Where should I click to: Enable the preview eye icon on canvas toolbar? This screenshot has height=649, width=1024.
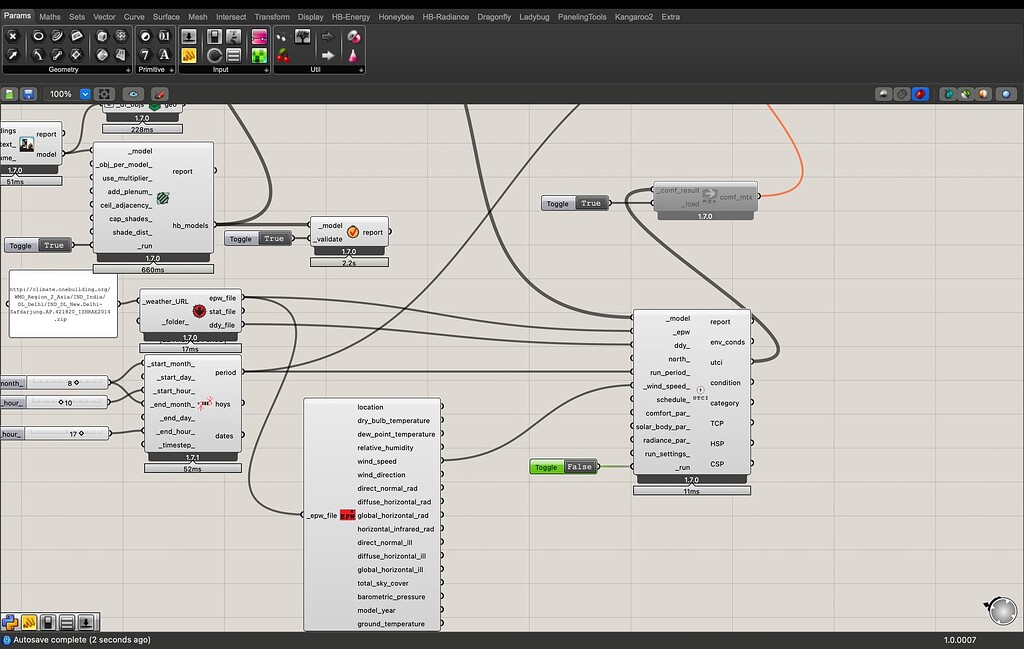134,93
